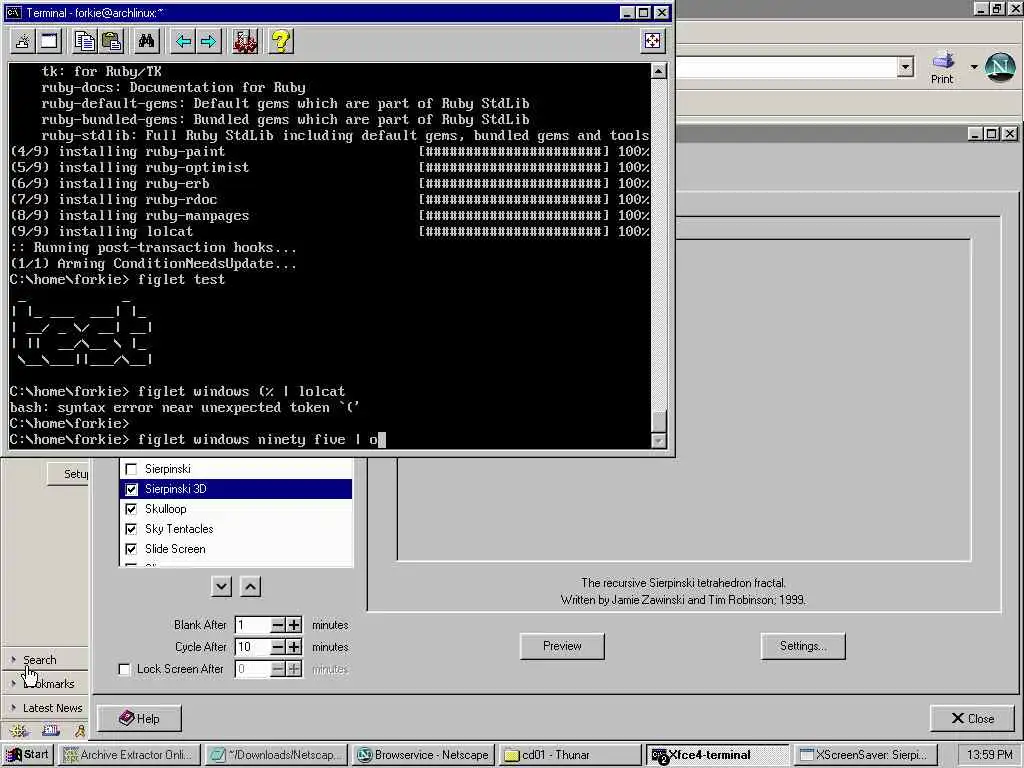Click the Help button in XScreenSaver

(x=139, y=719)
